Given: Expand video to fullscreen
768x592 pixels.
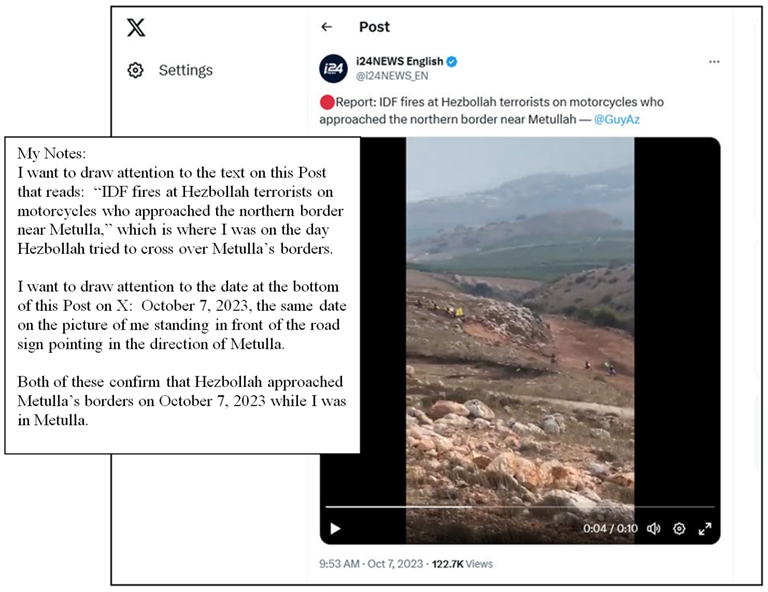Looking at the screenshot, I should 705,528.
